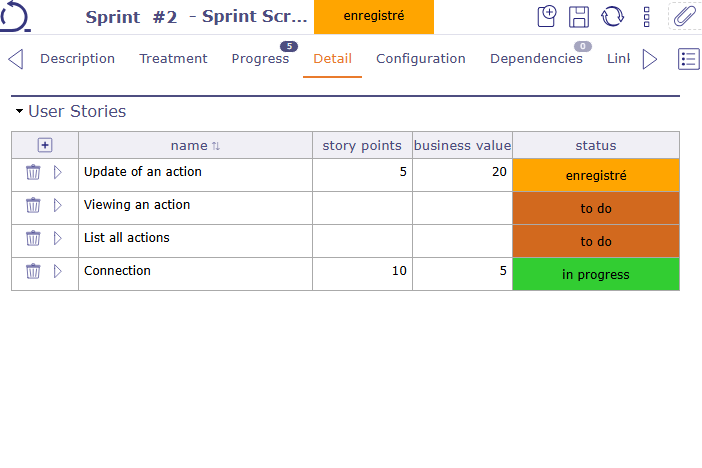Click the green 'in progress' status cell
Image resolution: width=702 pixels, height=468 pixels.
tap(595, 274)
